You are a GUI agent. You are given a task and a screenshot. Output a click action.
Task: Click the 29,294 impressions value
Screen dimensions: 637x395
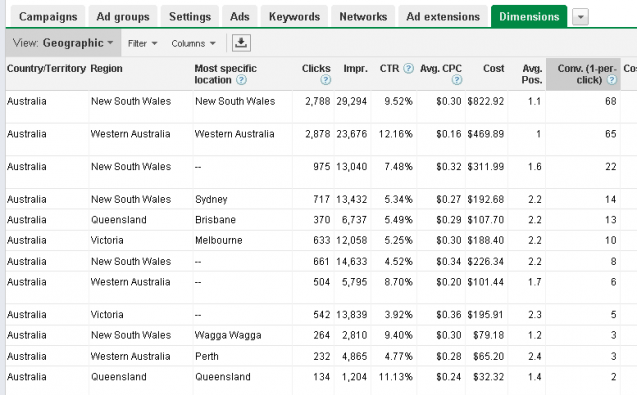[x=351, y=101]
